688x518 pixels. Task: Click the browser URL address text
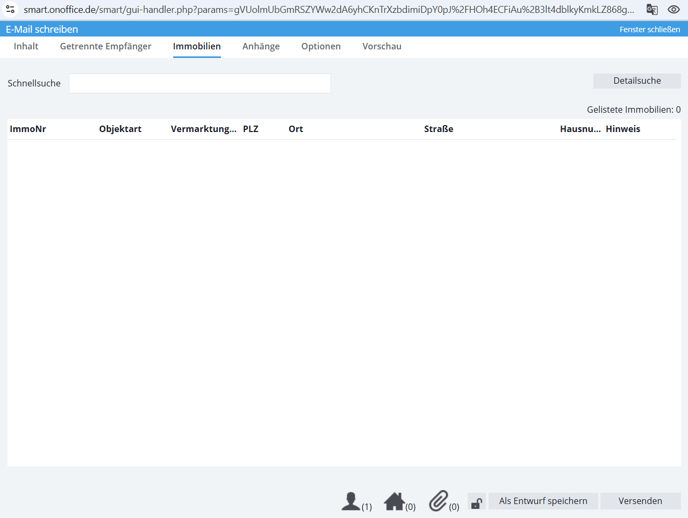click(x=329, y=9)
